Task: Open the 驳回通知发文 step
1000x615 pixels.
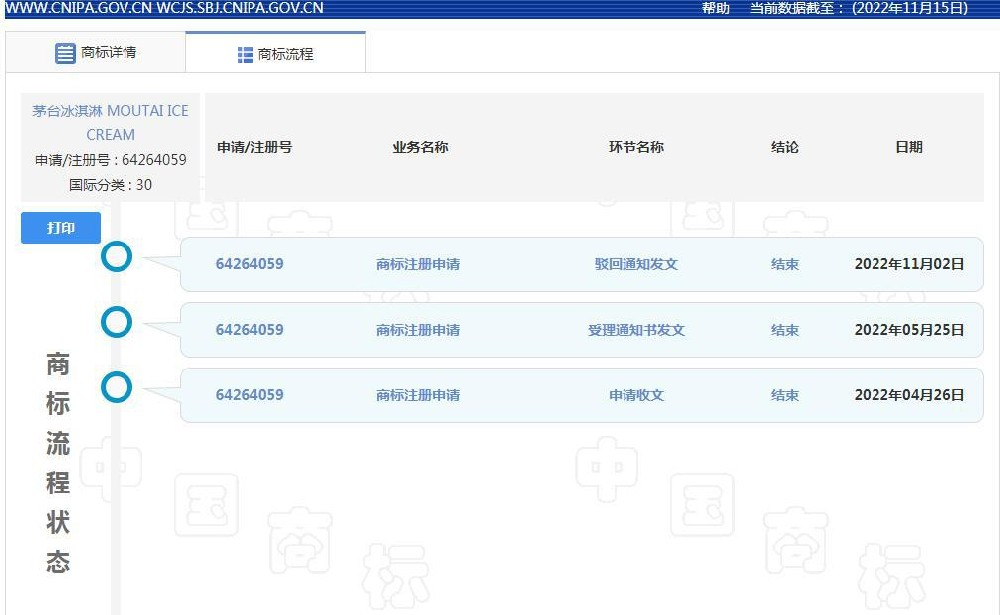Action: 636,264
